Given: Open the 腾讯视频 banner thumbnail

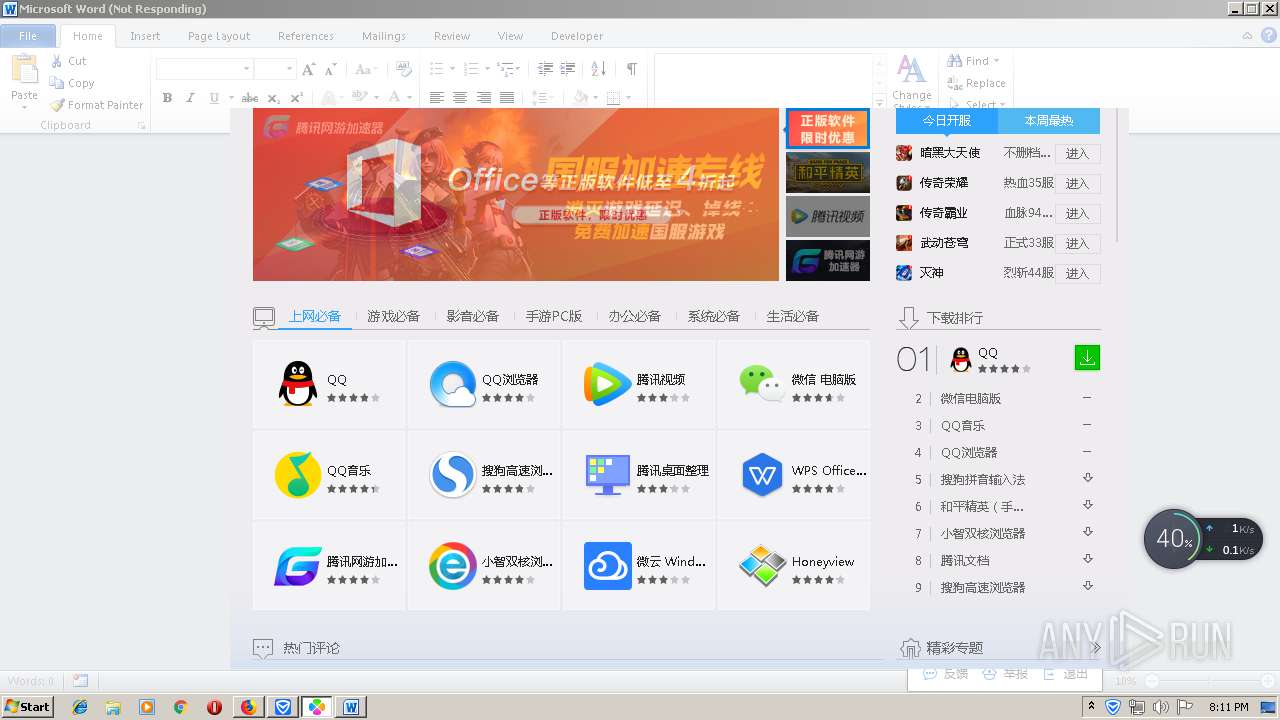Looking at the screenshot, I should pos(827,216).
